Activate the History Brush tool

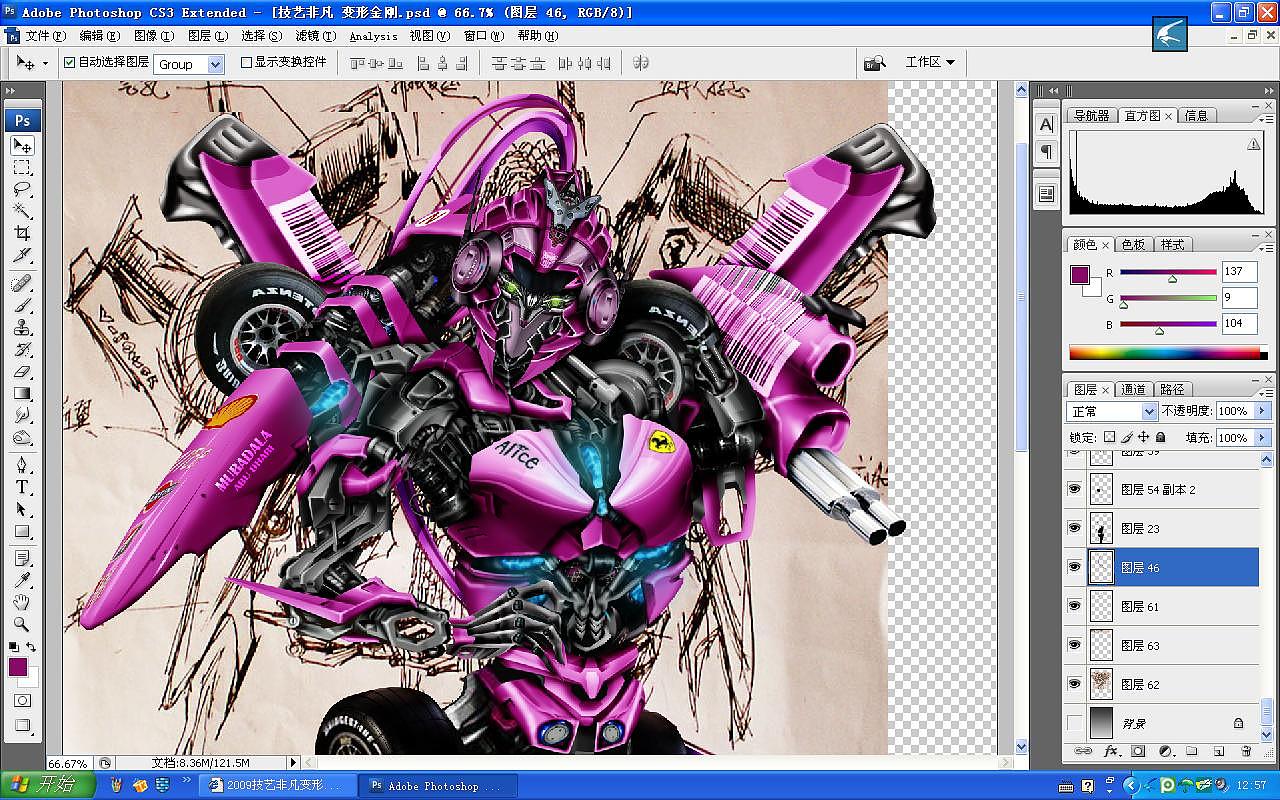pos(22,350)
